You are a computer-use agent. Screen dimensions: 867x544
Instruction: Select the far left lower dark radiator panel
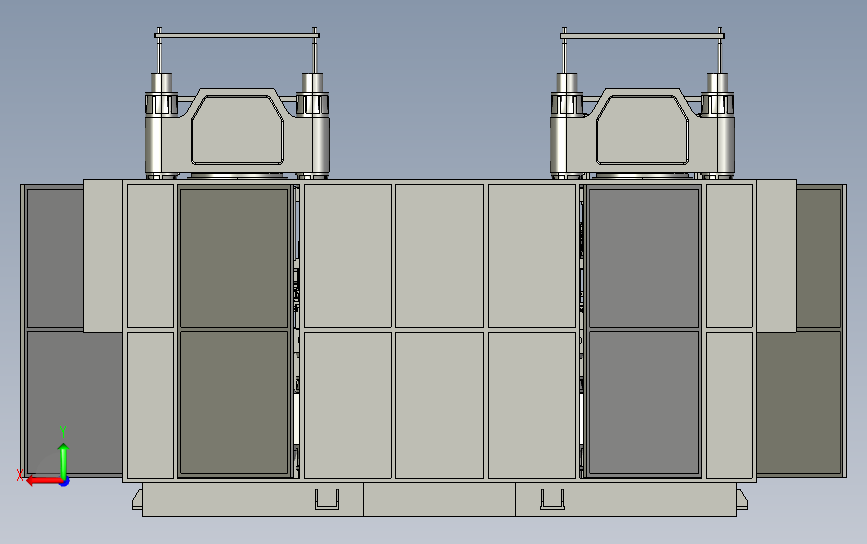(x=75, y=402)
